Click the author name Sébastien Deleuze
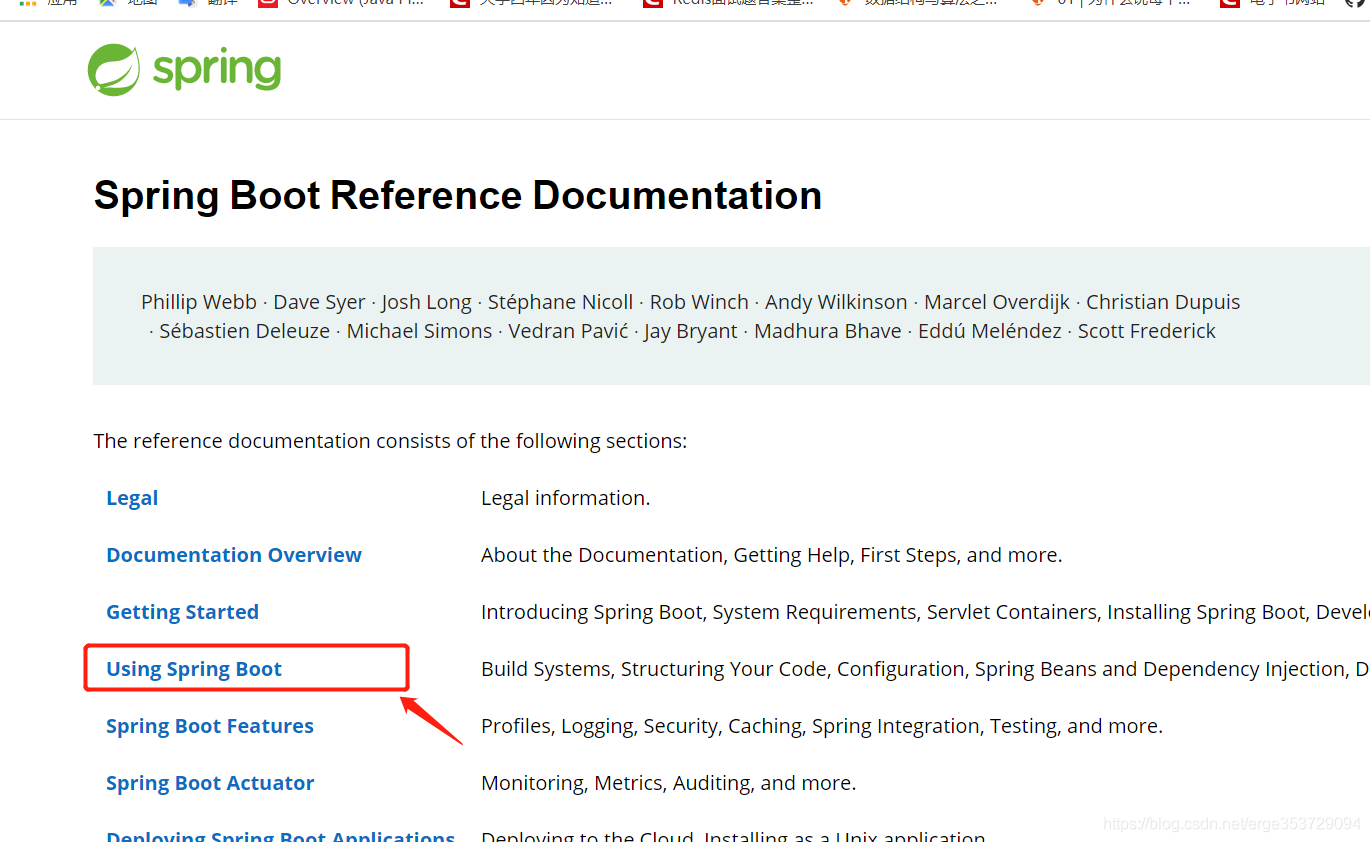This screenshot has width=1370, height=842. [x=245, y=331]
